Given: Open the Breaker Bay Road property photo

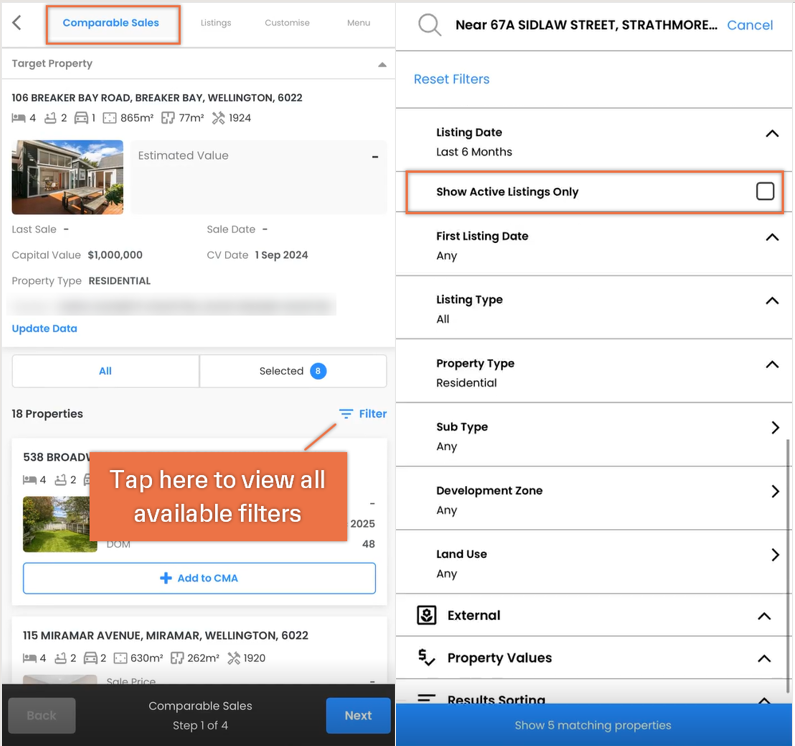Looking at the screenshot, I should click(67, 177).
